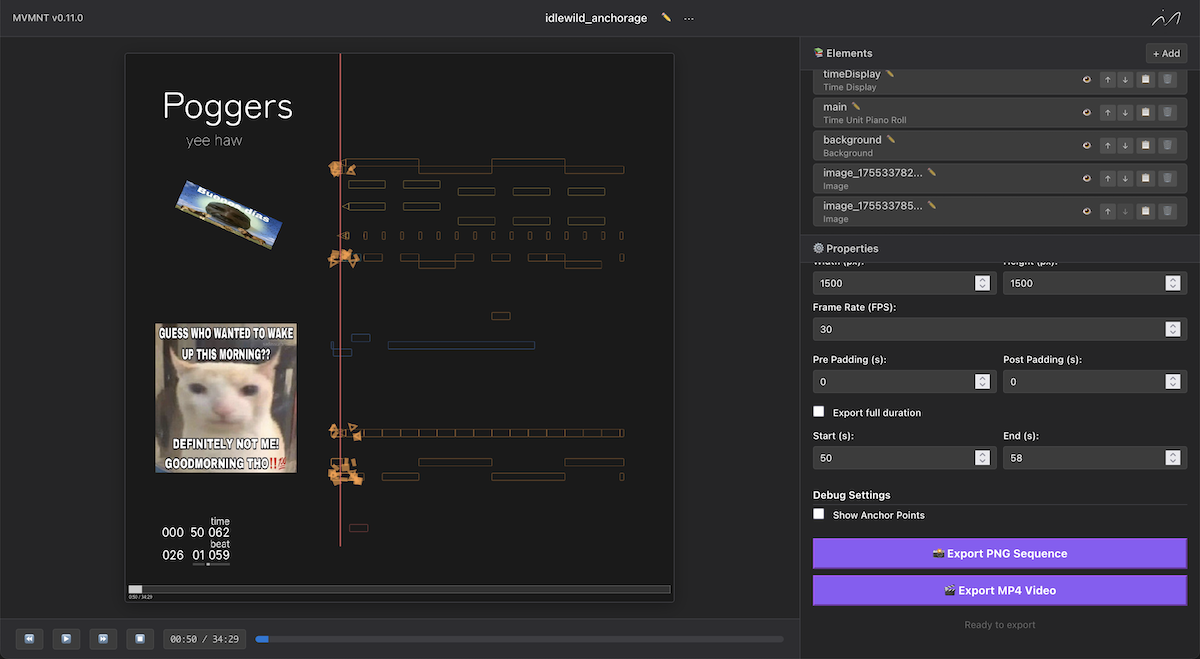The image size is (1200, 659).
Task: Adjust Pre Padding stepper arrows
Action: point(982,382)
